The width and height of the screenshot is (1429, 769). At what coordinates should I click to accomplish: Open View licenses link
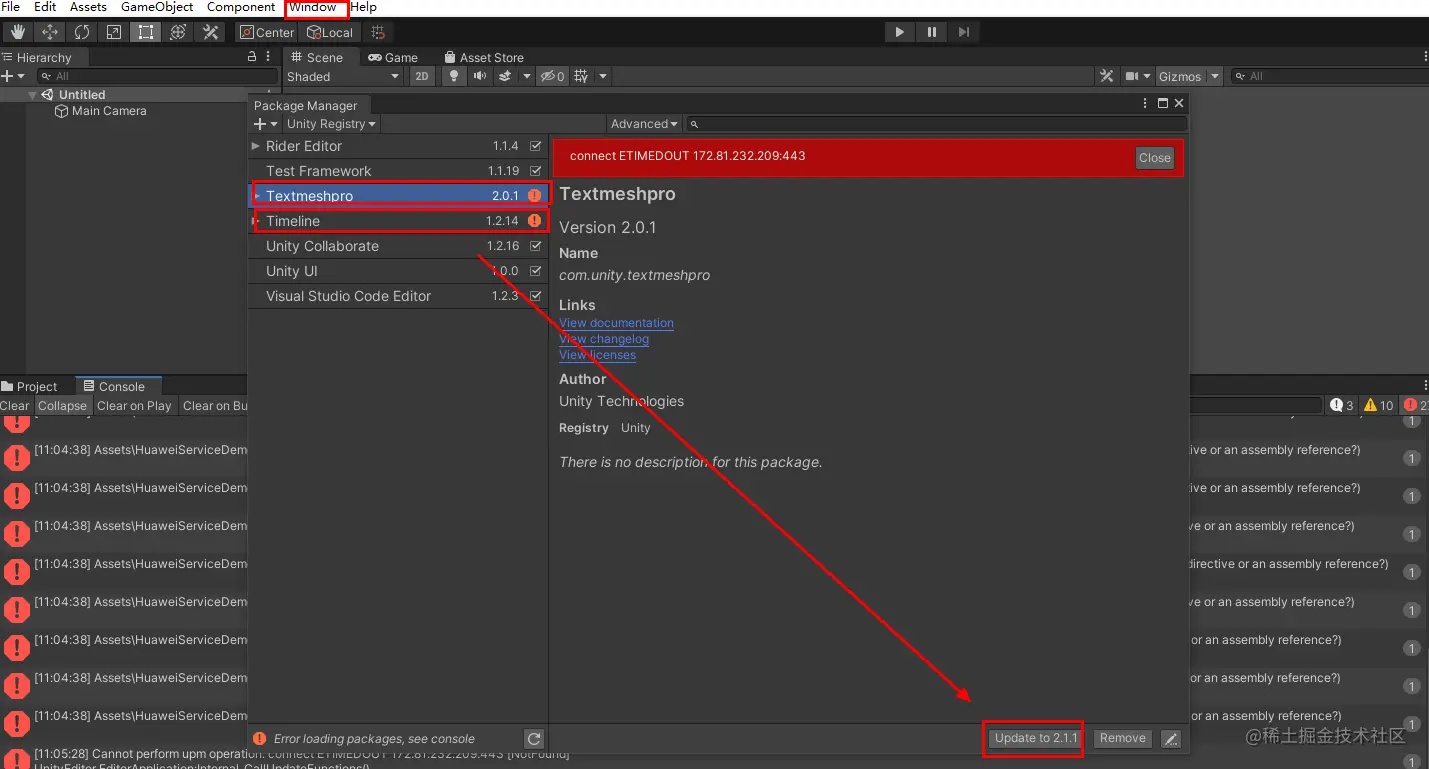(597, 355)
